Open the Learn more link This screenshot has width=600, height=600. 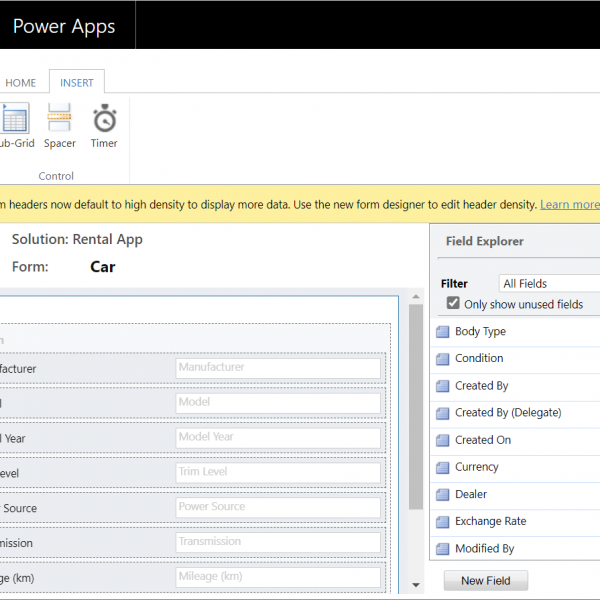coord(570,205)
